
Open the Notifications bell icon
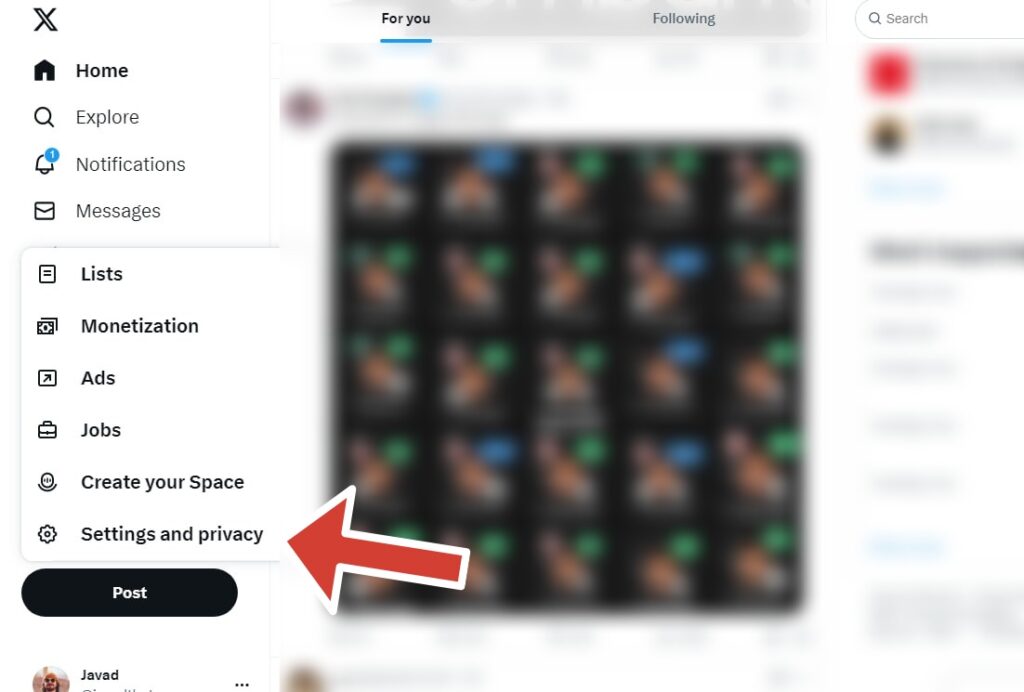coord(45,163)
